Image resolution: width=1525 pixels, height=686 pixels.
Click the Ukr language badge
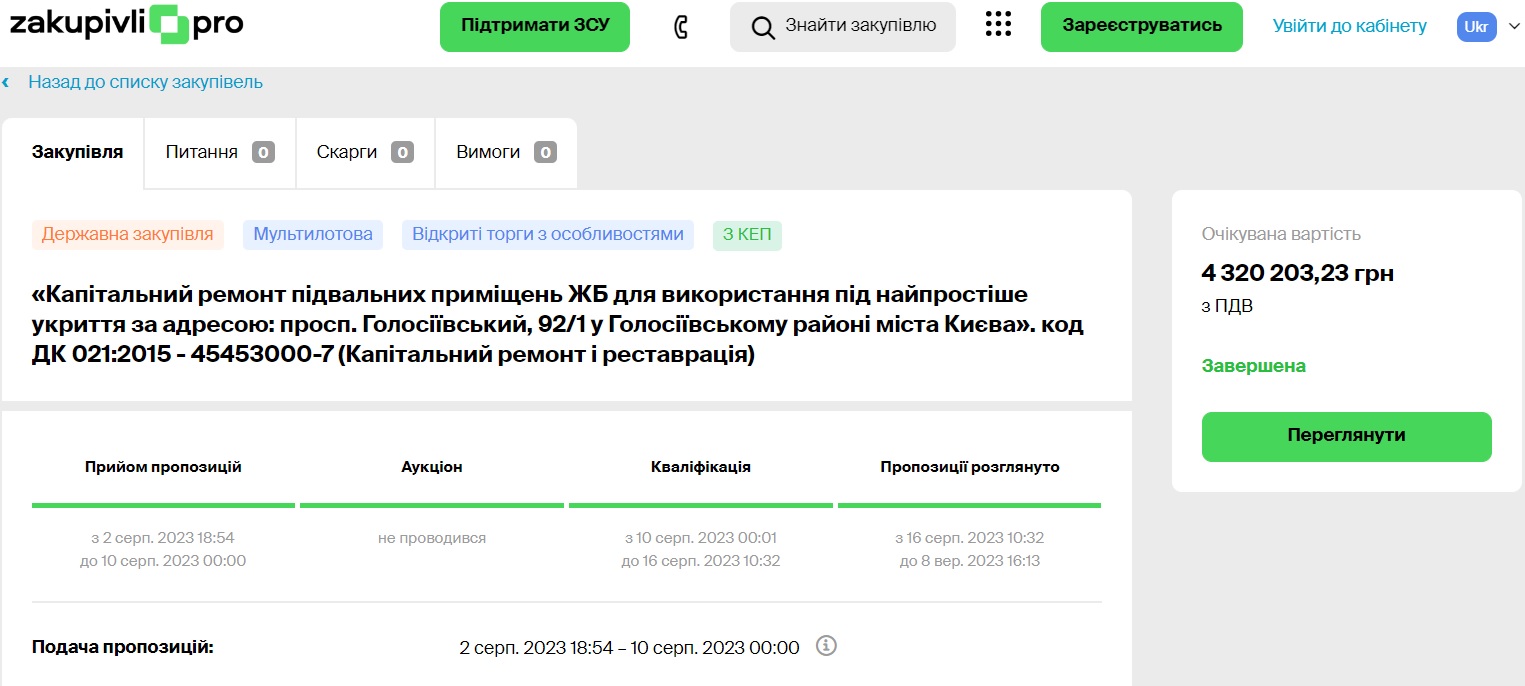pyautogui.click(x=1476, y=27)
